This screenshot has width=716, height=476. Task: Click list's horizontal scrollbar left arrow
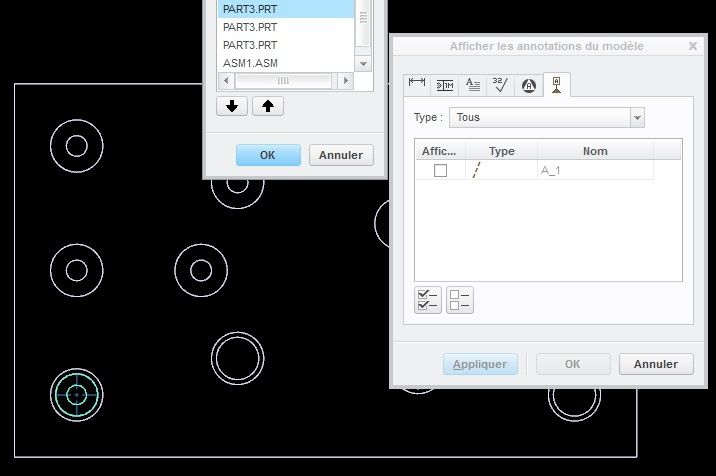tap(226, 81)
